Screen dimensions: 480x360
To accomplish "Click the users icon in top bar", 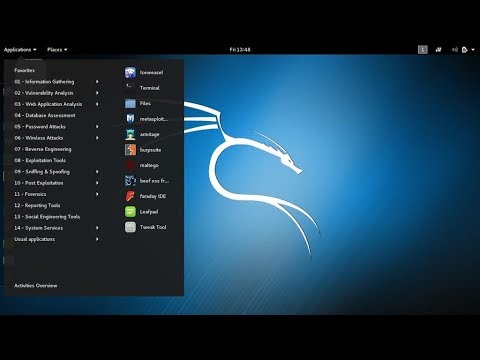I will [x=439, y=50].
